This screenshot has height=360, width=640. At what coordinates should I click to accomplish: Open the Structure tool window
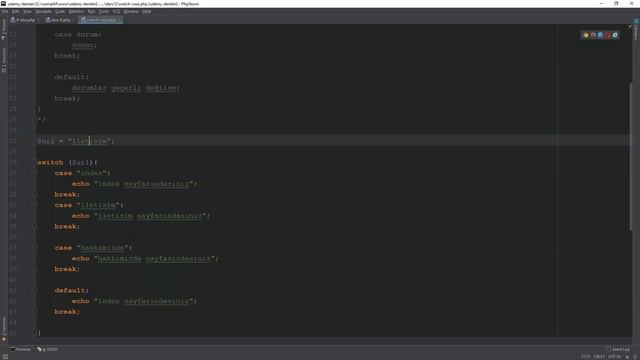tap(4, 60)
